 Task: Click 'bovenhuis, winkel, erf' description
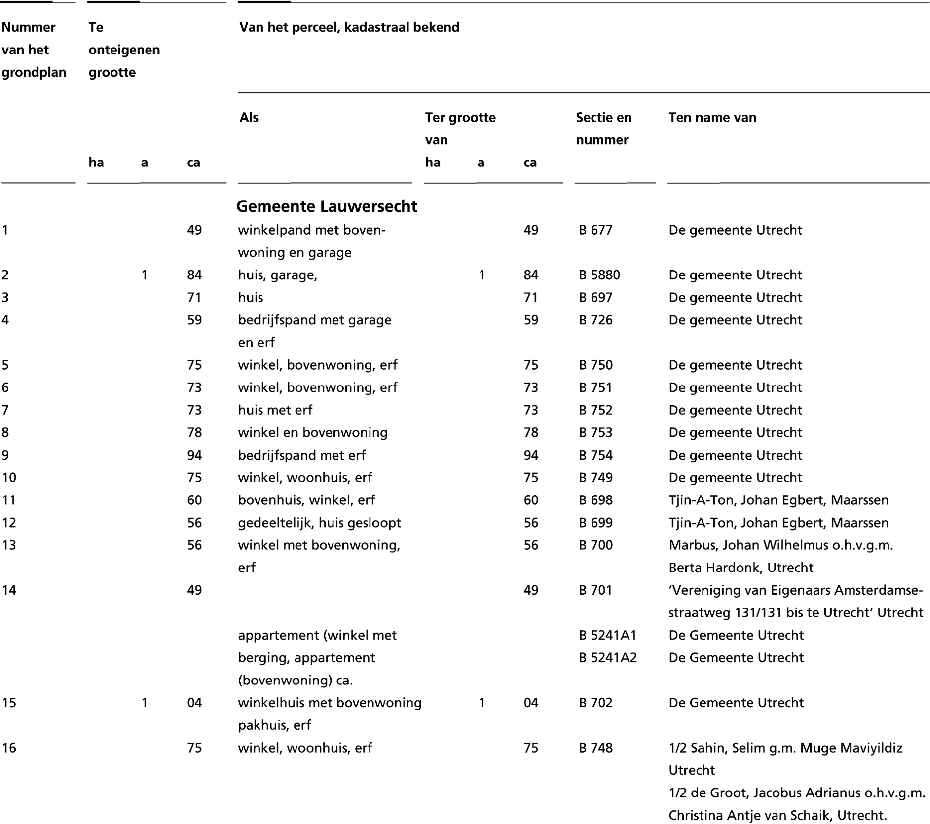[x=306, y=501]
